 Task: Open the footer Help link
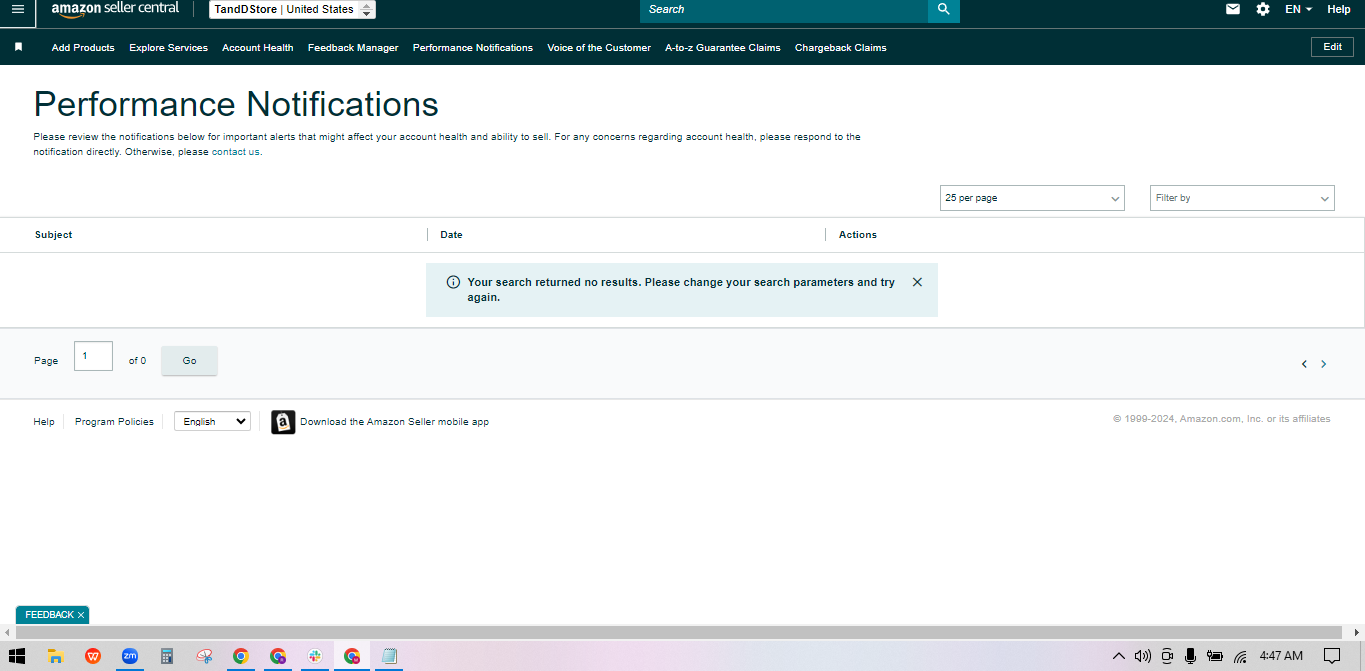point(44,422)
